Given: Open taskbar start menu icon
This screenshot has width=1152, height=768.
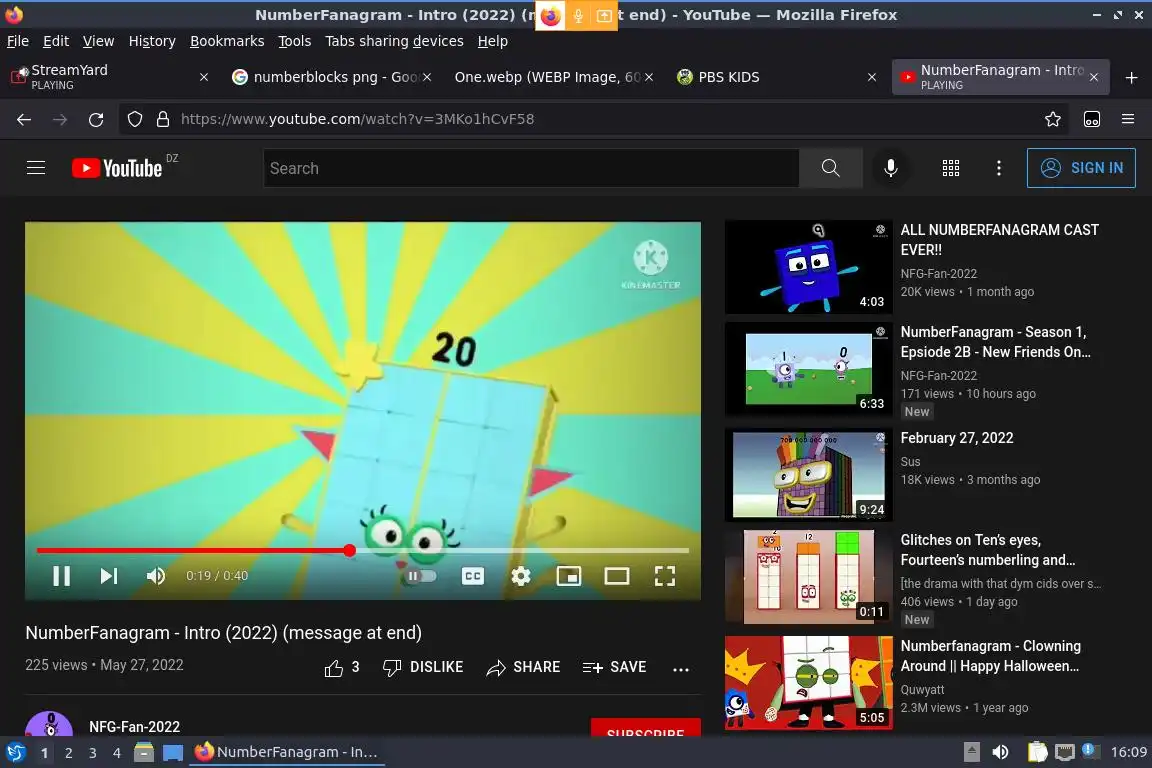Looking at the screenshot, I should 15,753.
